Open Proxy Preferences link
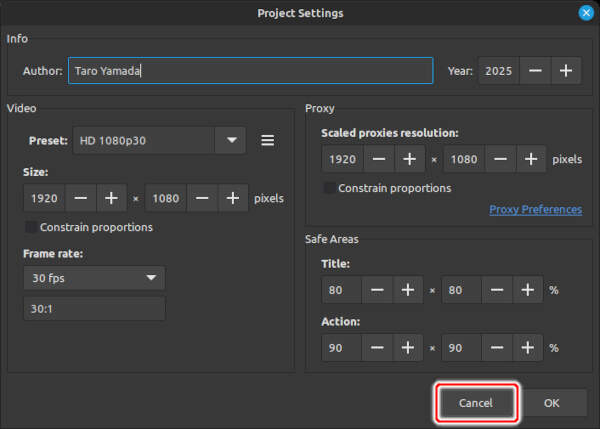Screen dimensions: 600x429 (x=535, y=210)
